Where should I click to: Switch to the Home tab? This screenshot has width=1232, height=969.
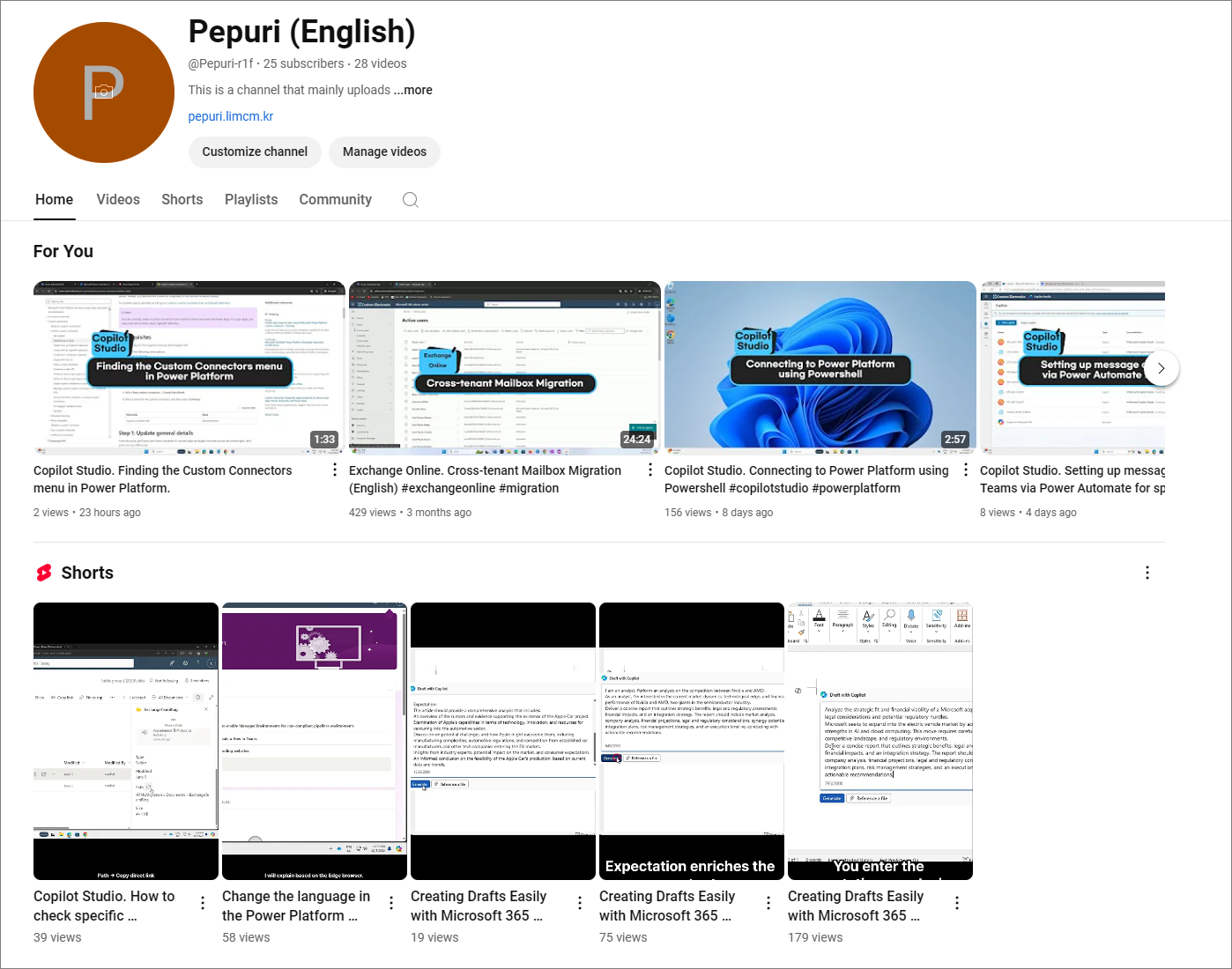(x=54, y=200)
